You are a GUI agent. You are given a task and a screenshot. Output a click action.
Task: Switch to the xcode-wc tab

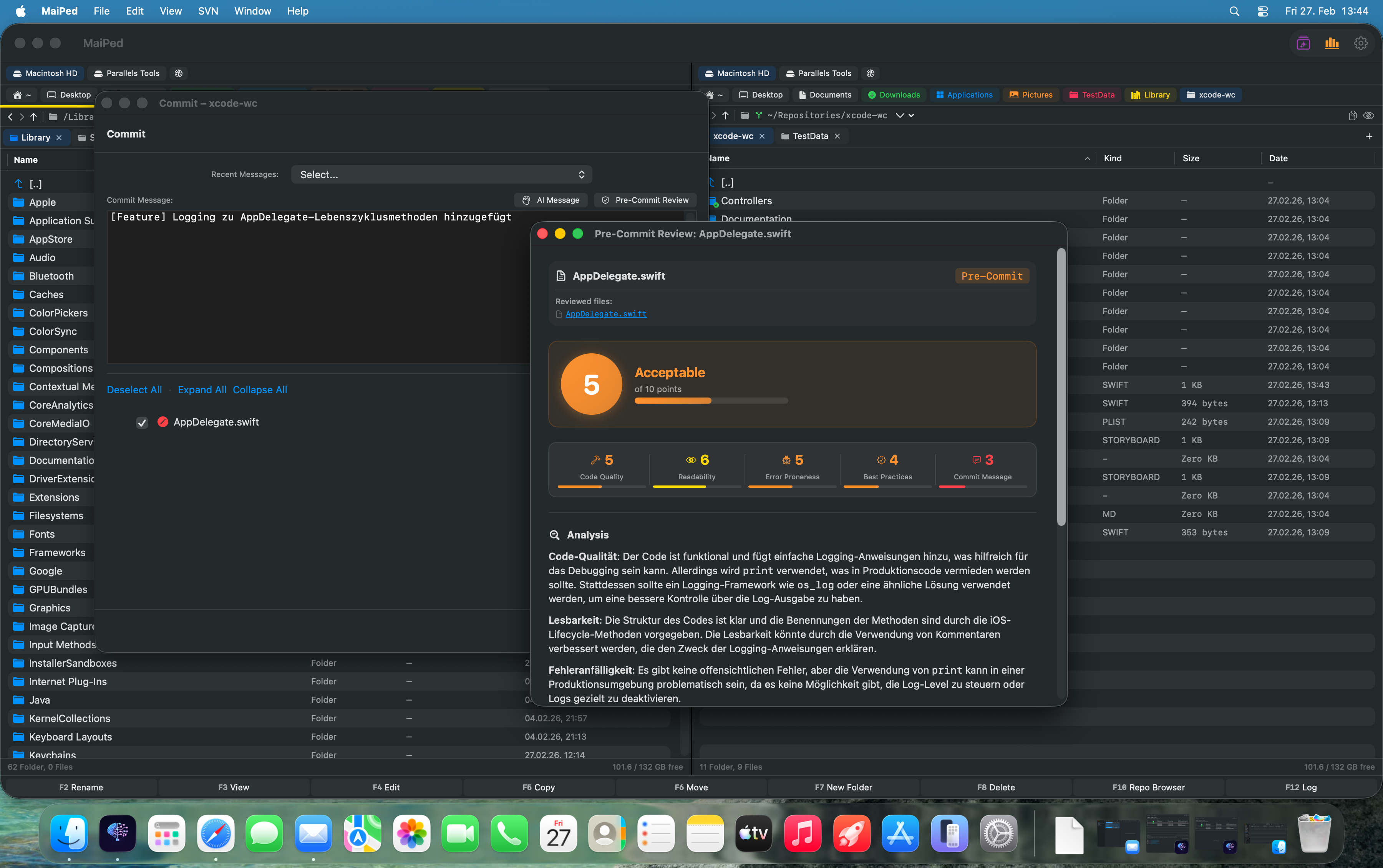(734, 136)
